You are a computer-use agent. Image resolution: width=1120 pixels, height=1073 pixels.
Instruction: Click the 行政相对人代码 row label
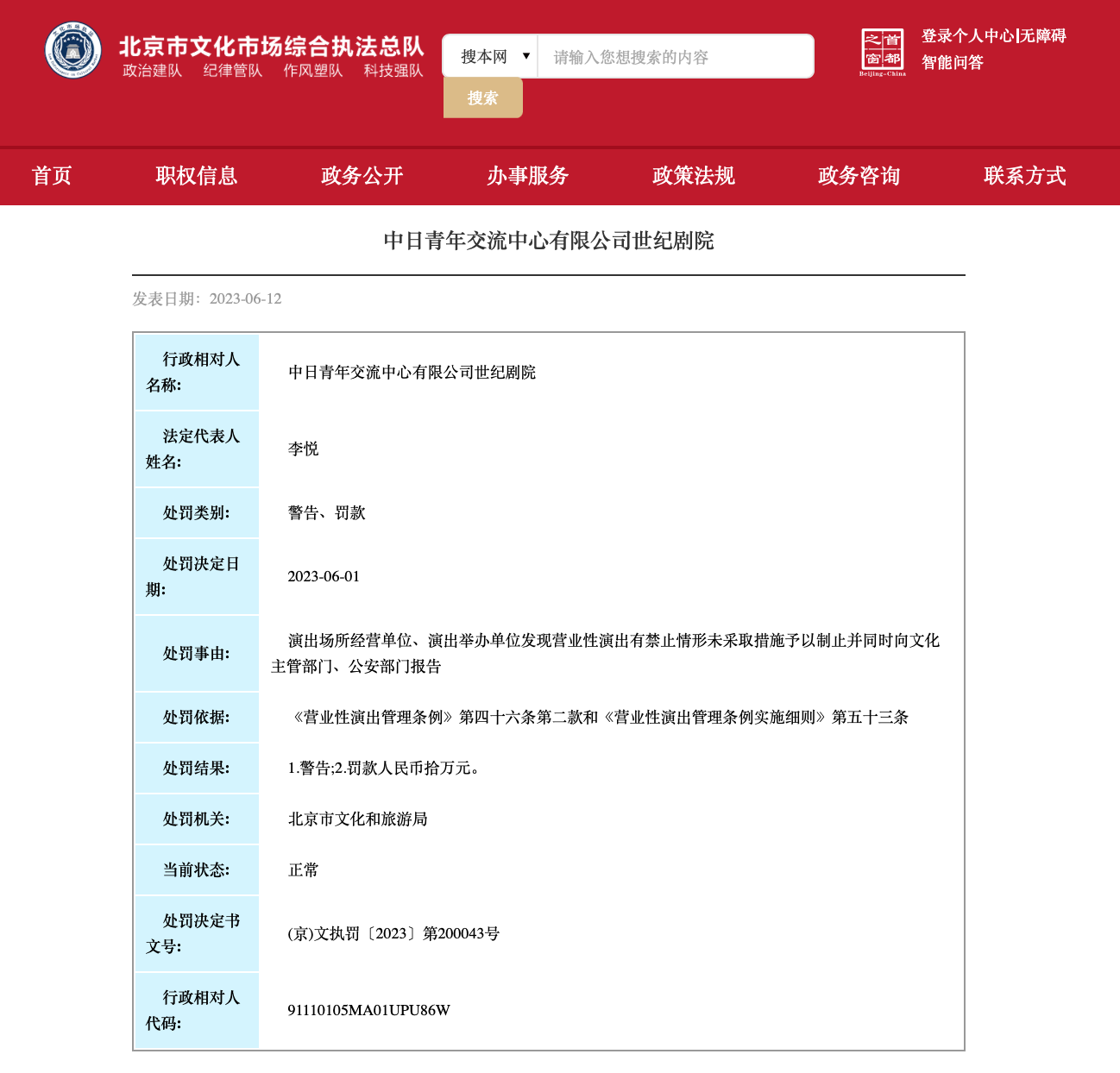click(x=197, y=1011)
